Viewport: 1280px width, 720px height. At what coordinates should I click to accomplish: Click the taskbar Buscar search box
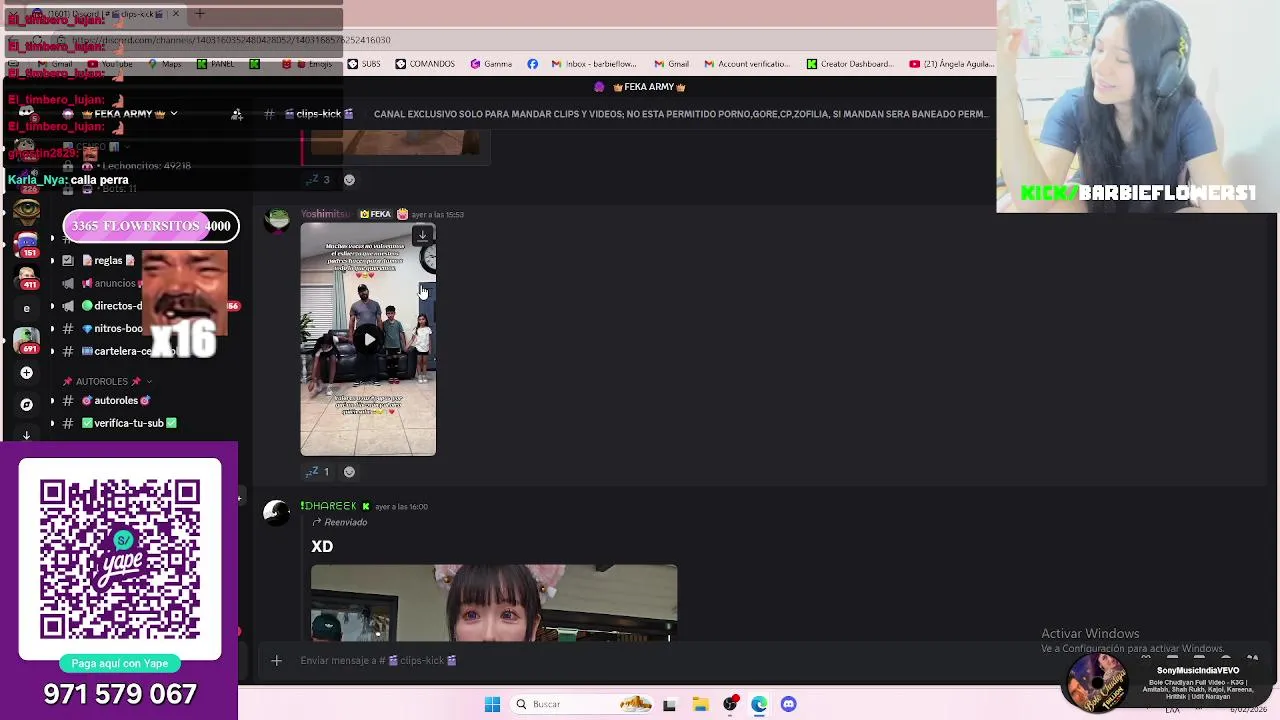click(582, 704)
